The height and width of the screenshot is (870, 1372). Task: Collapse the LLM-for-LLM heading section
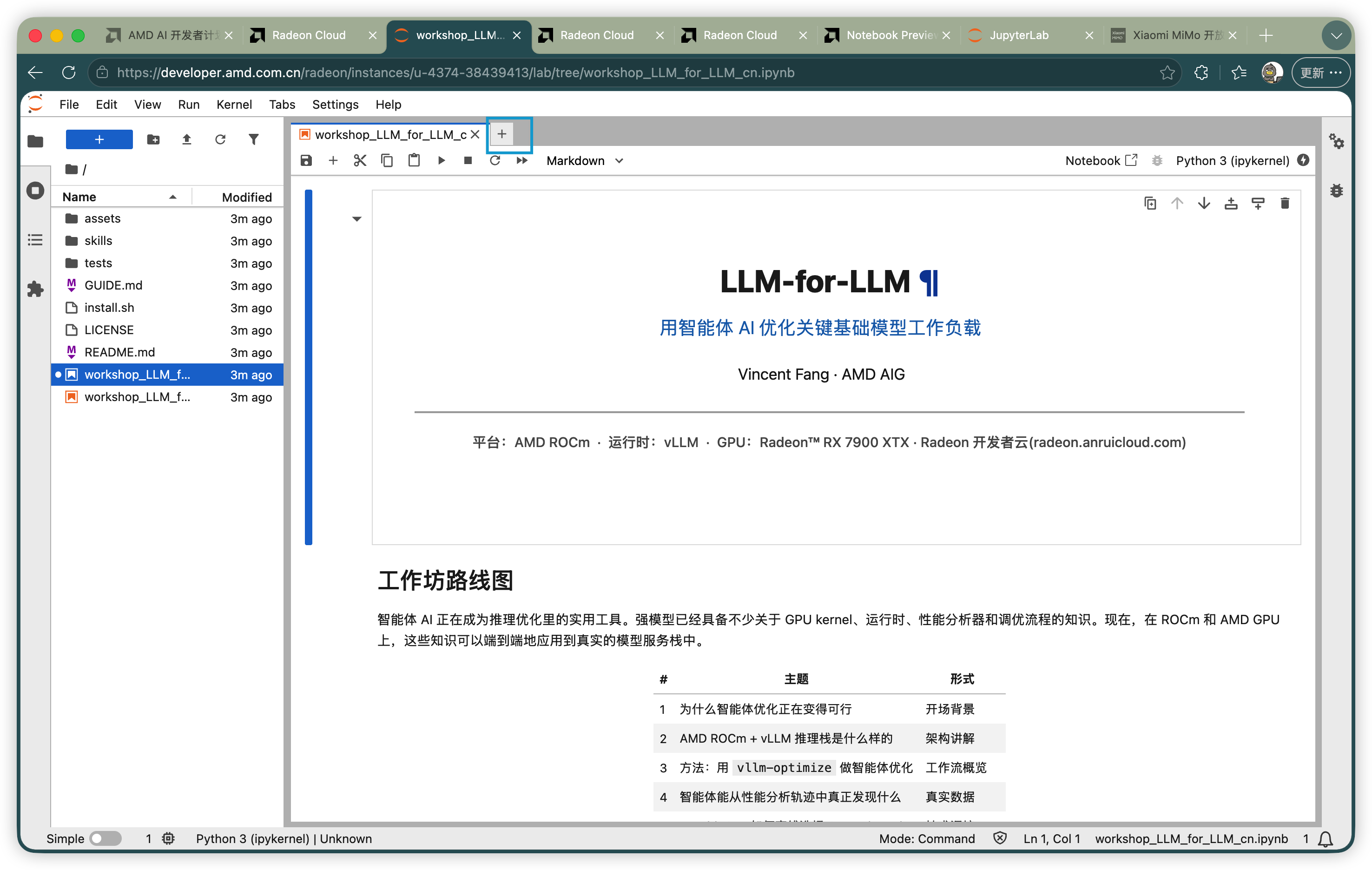356,219
